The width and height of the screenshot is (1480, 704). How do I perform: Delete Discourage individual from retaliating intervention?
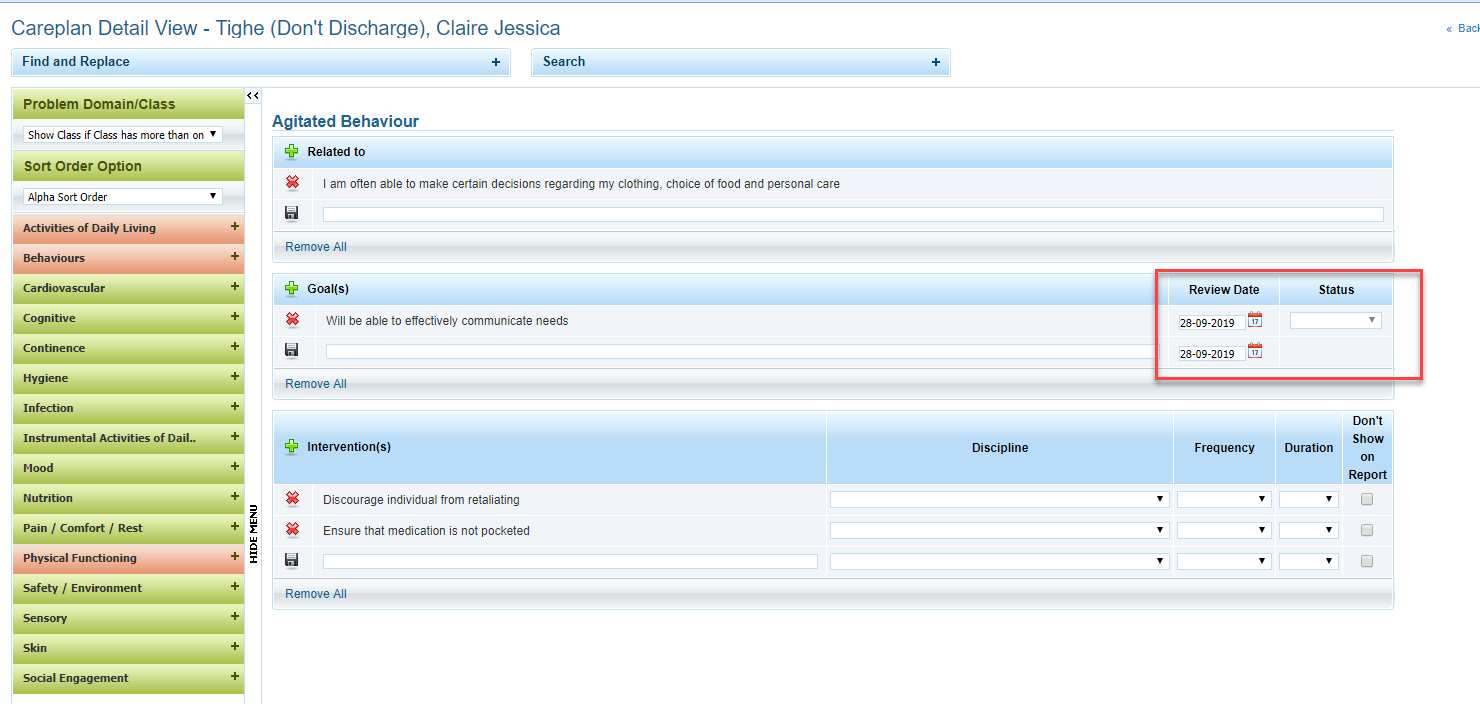(292, 499)
